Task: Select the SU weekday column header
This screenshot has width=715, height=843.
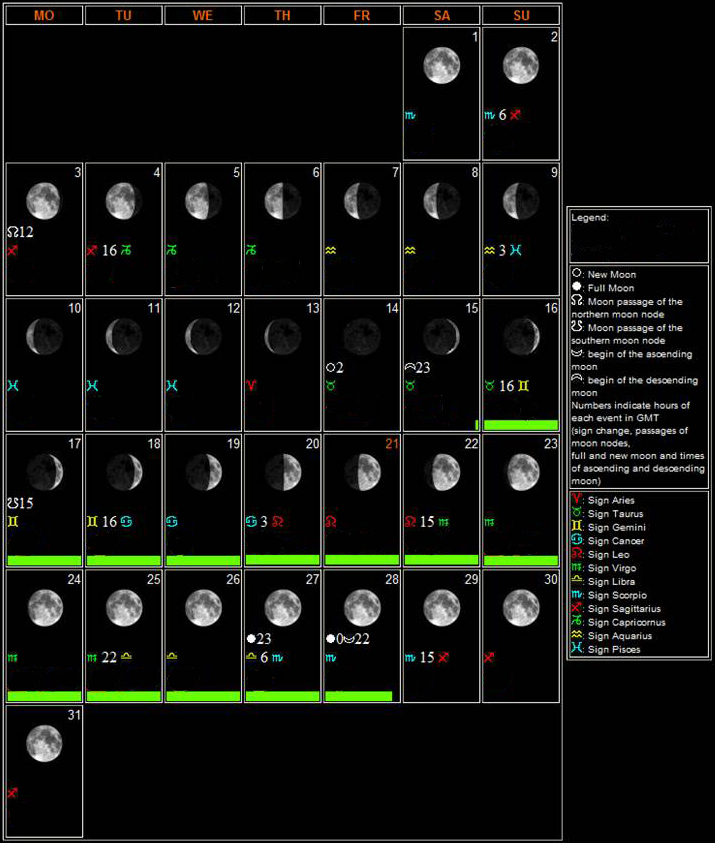Action: tap(521, 16)
